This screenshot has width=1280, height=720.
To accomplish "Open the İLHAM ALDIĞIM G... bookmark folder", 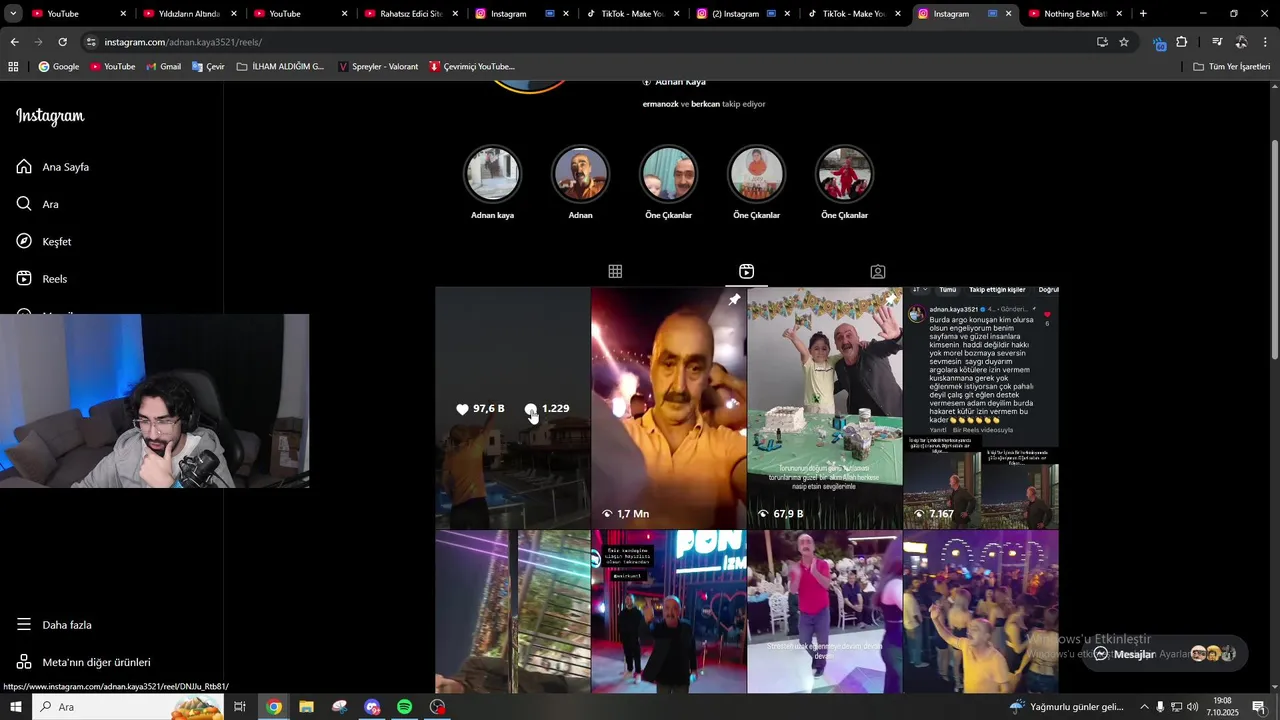I will pyautogui.click(x=281, y=66).
